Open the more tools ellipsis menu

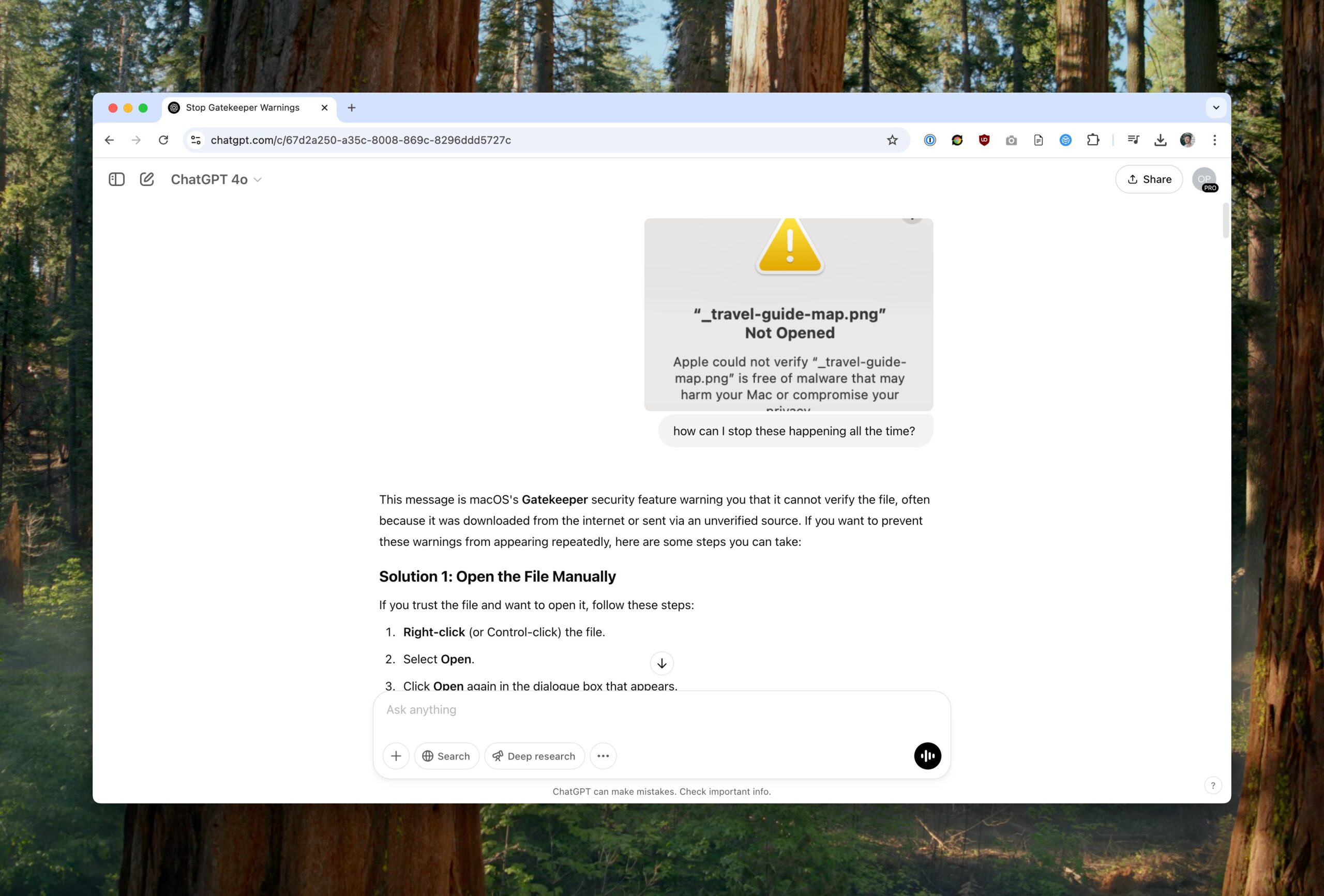[603, 756]
